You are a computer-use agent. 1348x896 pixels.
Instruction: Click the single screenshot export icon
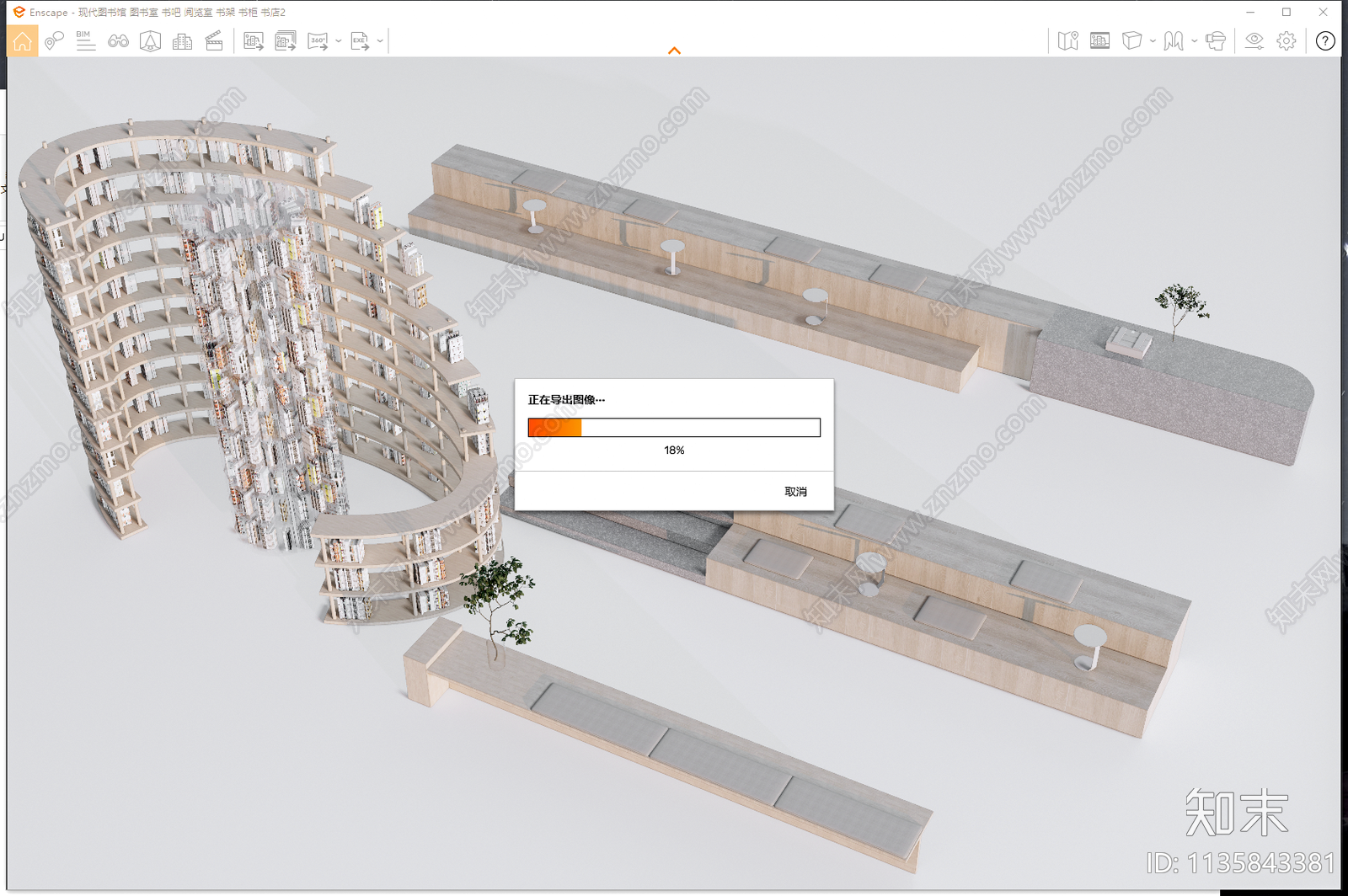pos(254,40)
